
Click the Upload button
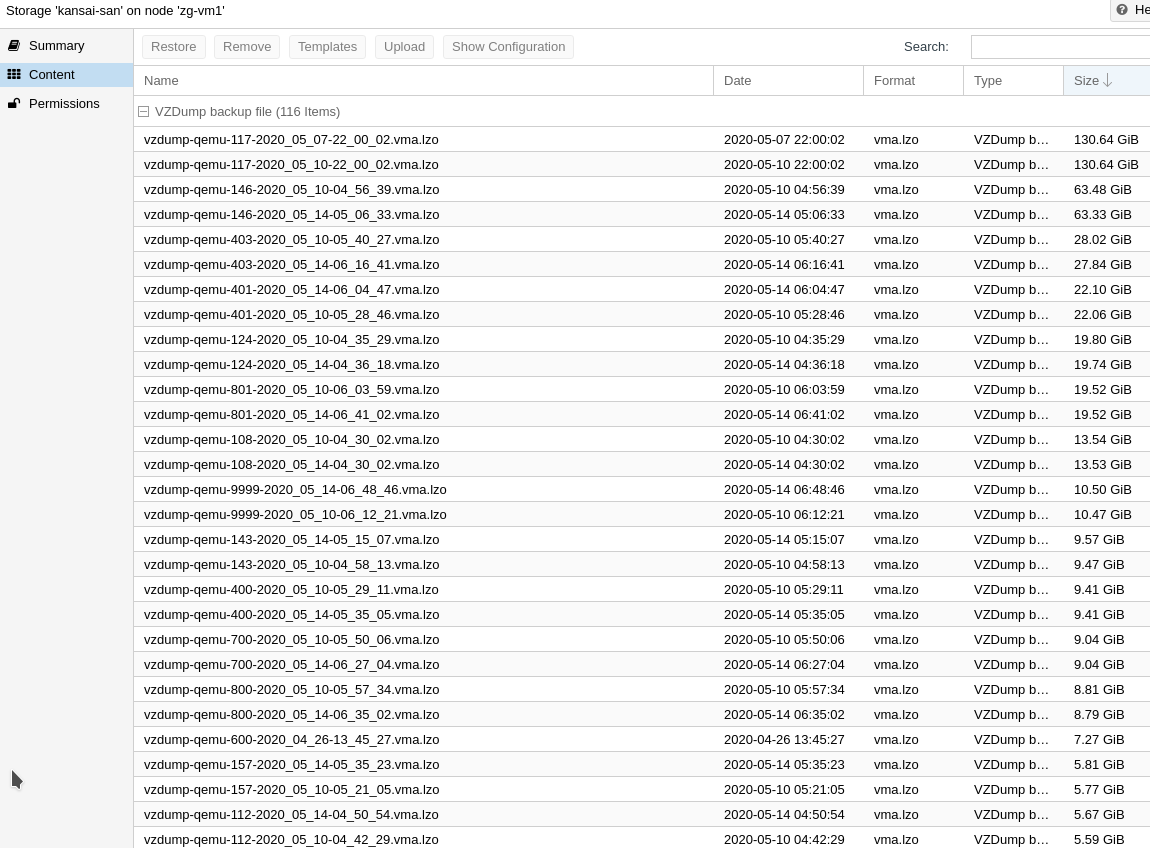click(x=404, y=46)
